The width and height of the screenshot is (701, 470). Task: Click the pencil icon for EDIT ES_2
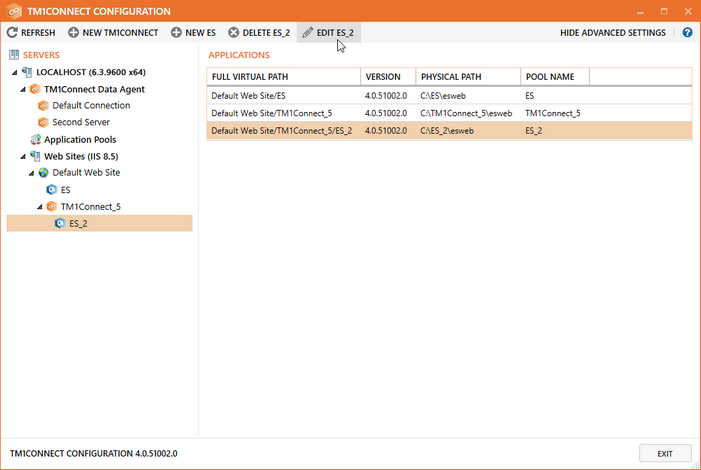pyautogui.click(x=308, y=32)
